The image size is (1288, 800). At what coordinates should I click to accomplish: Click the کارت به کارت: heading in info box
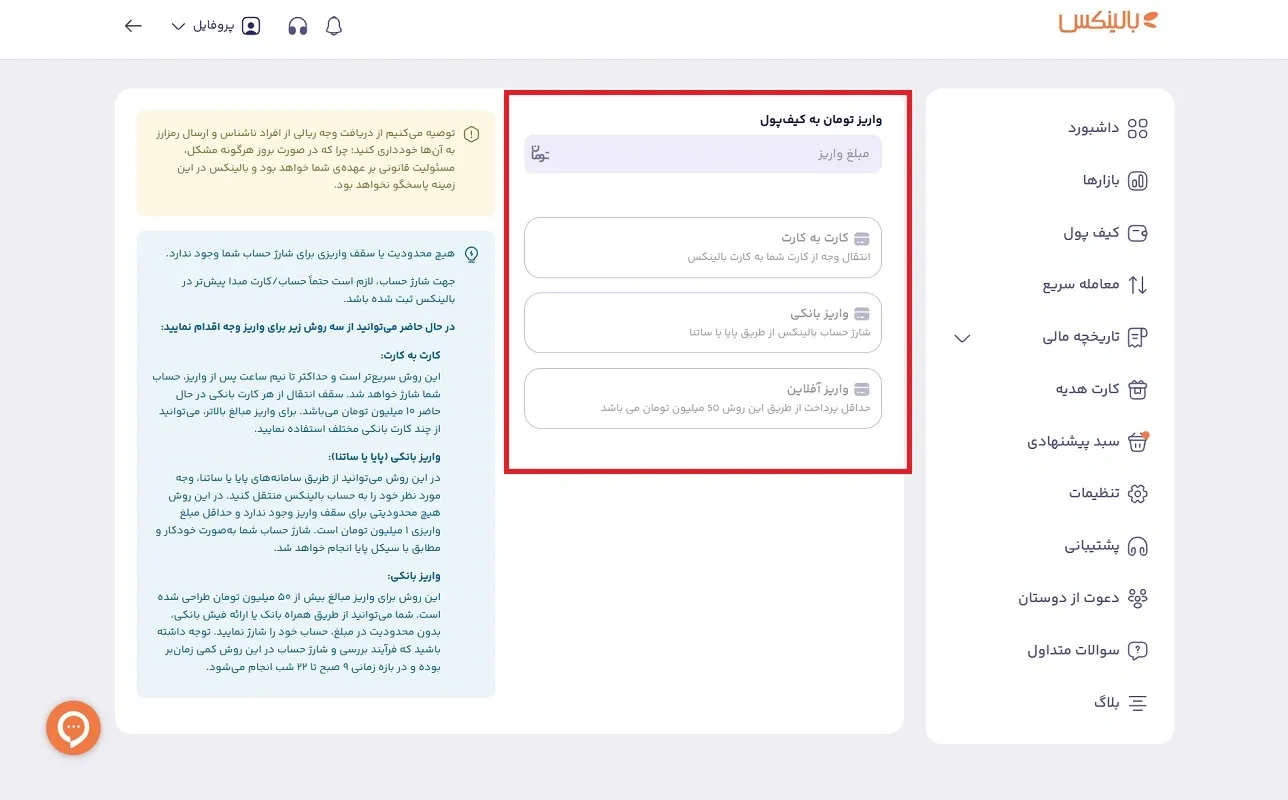(410, 355)
